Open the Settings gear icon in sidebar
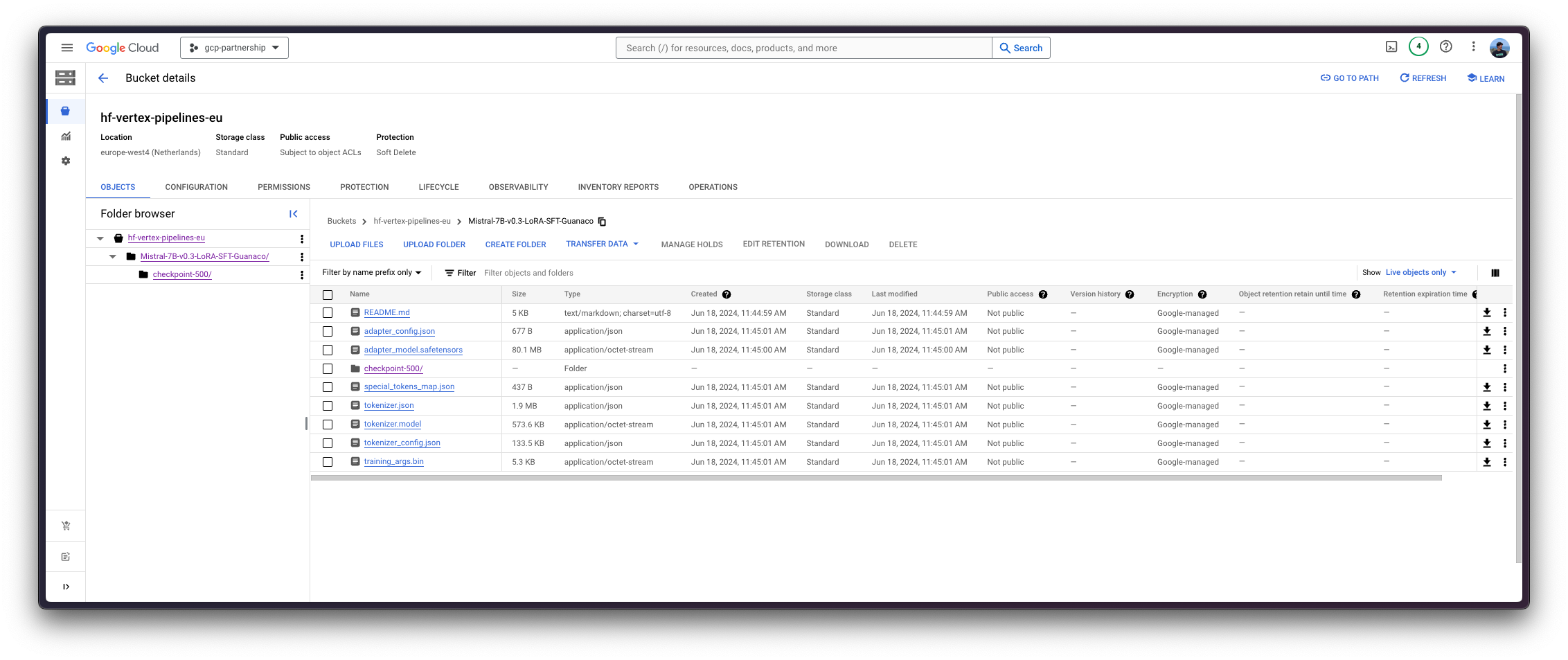 point(66,161)
